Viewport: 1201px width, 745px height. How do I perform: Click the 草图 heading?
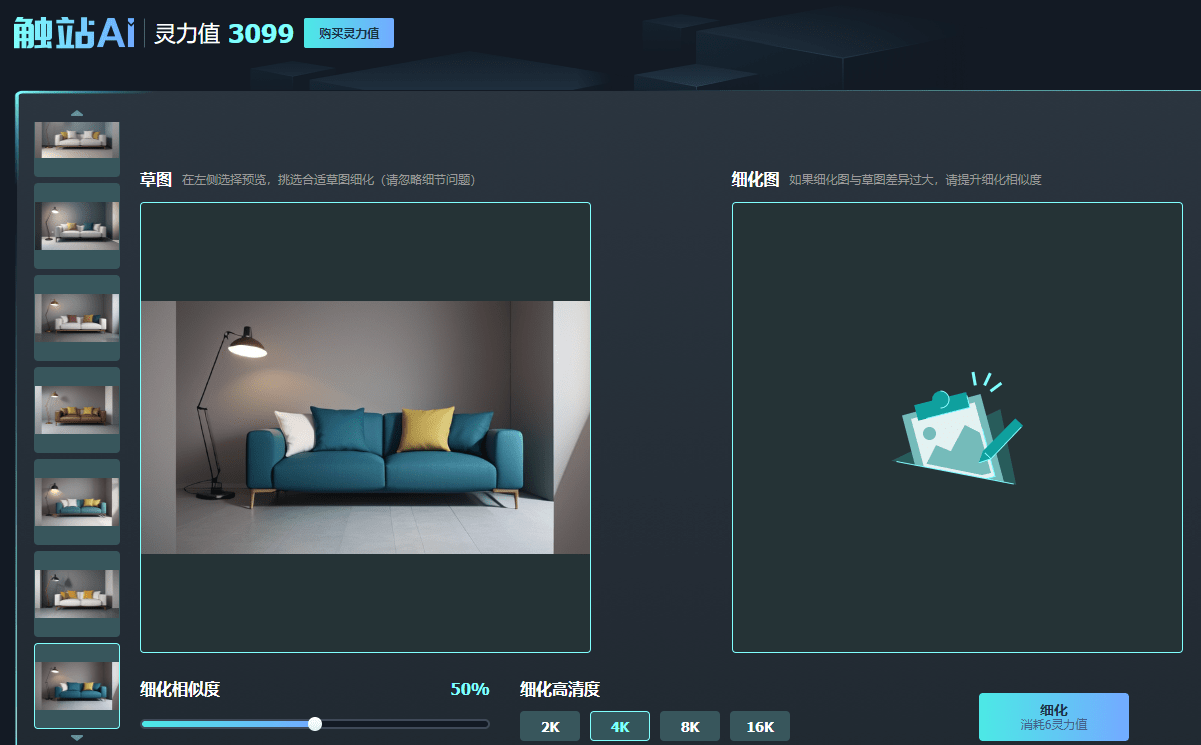tap(155, 180)
